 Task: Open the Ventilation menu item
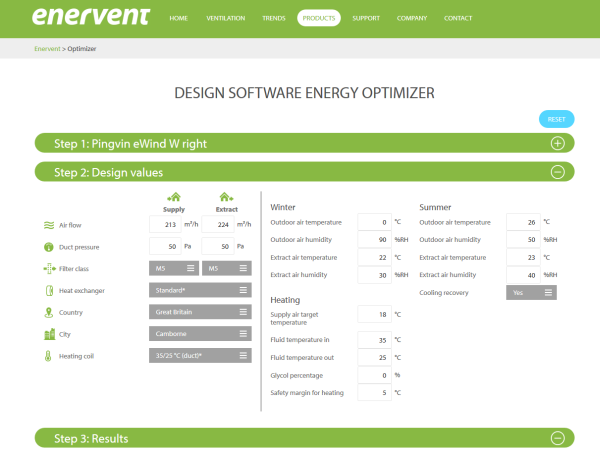pyautogui.click(x=226, y=18)
